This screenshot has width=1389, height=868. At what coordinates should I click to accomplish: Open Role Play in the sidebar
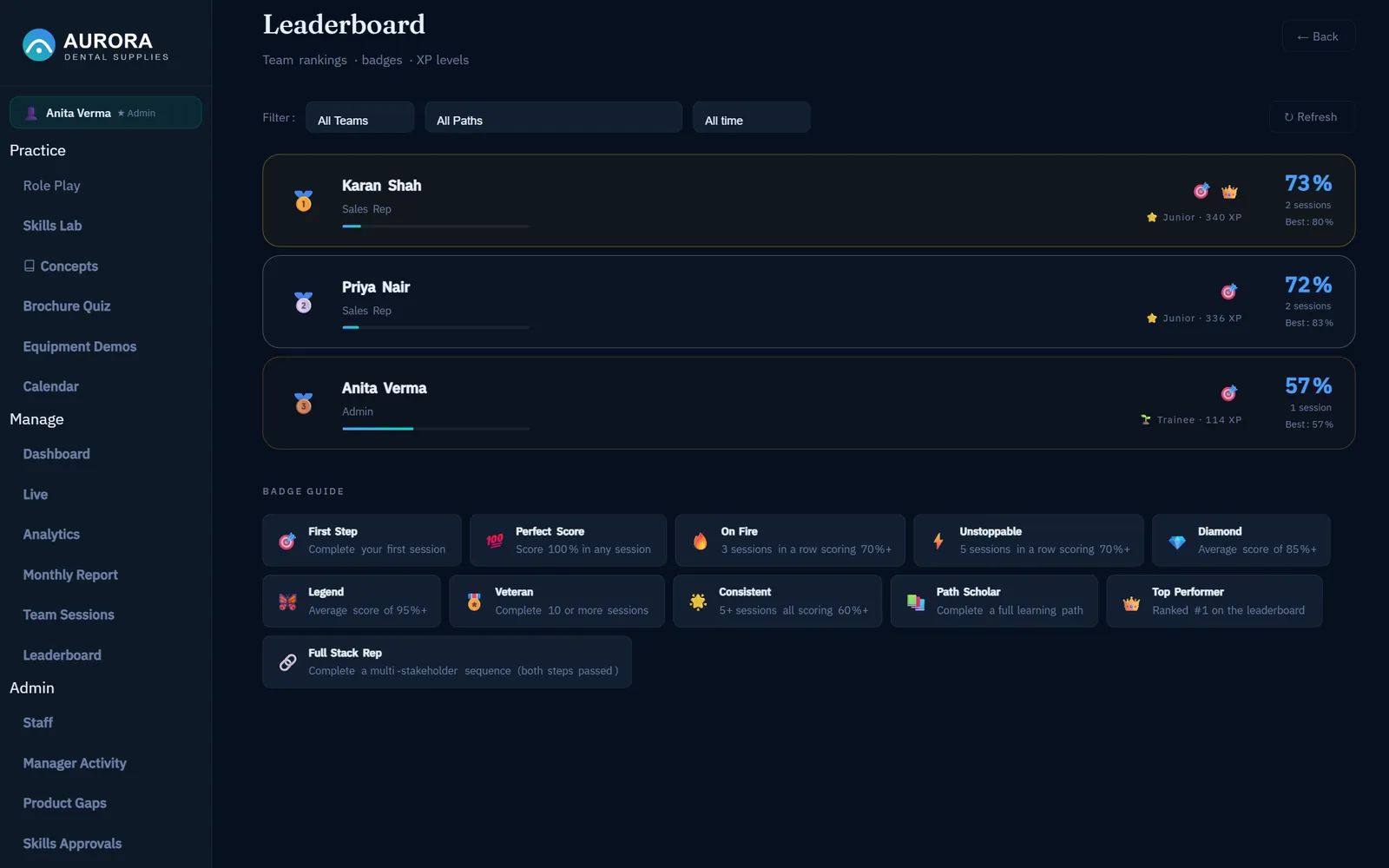[51, 186]
